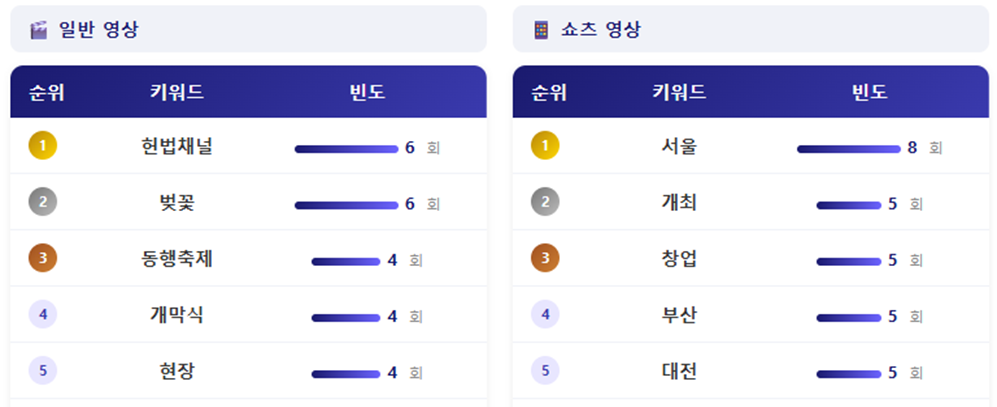Screen dimensions: 997x407
Task: Click the rank 4 badge for 개막식
Action: coord(42,315)
